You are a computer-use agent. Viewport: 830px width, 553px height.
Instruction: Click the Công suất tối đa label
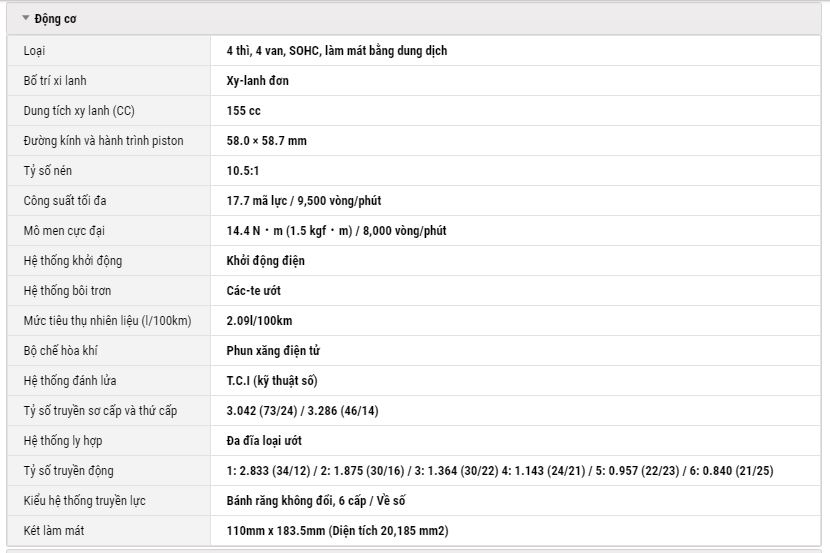pyautogui.click(x=65, y=201)
